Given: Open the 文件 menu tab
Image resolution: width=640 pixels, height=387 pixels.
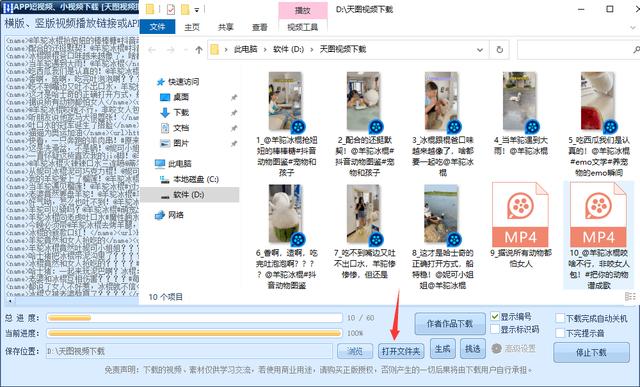Looking at the screenshot, I should click(x=157, y=27).
